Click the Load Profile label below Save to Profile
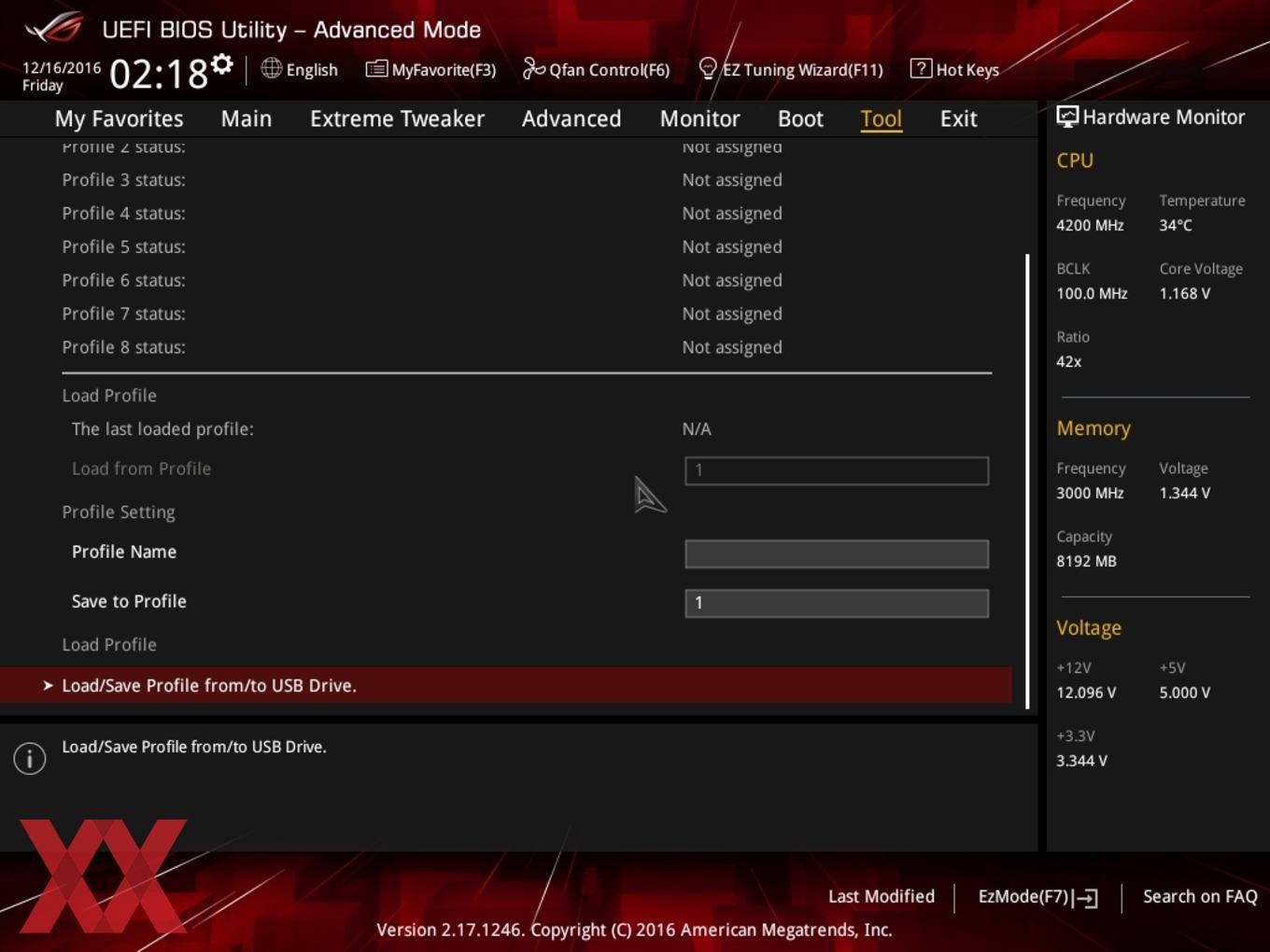The width and height of the screenshot is (1270, 952). (109, 644)
